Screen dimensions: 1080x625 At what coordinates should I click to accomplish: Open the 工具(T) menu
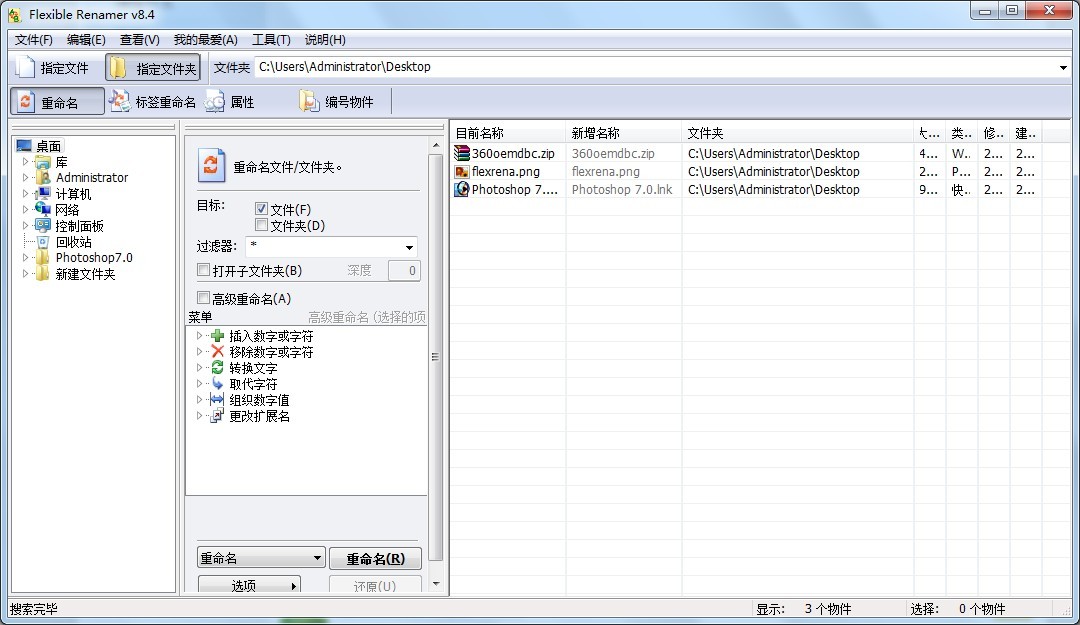[271, 40]
